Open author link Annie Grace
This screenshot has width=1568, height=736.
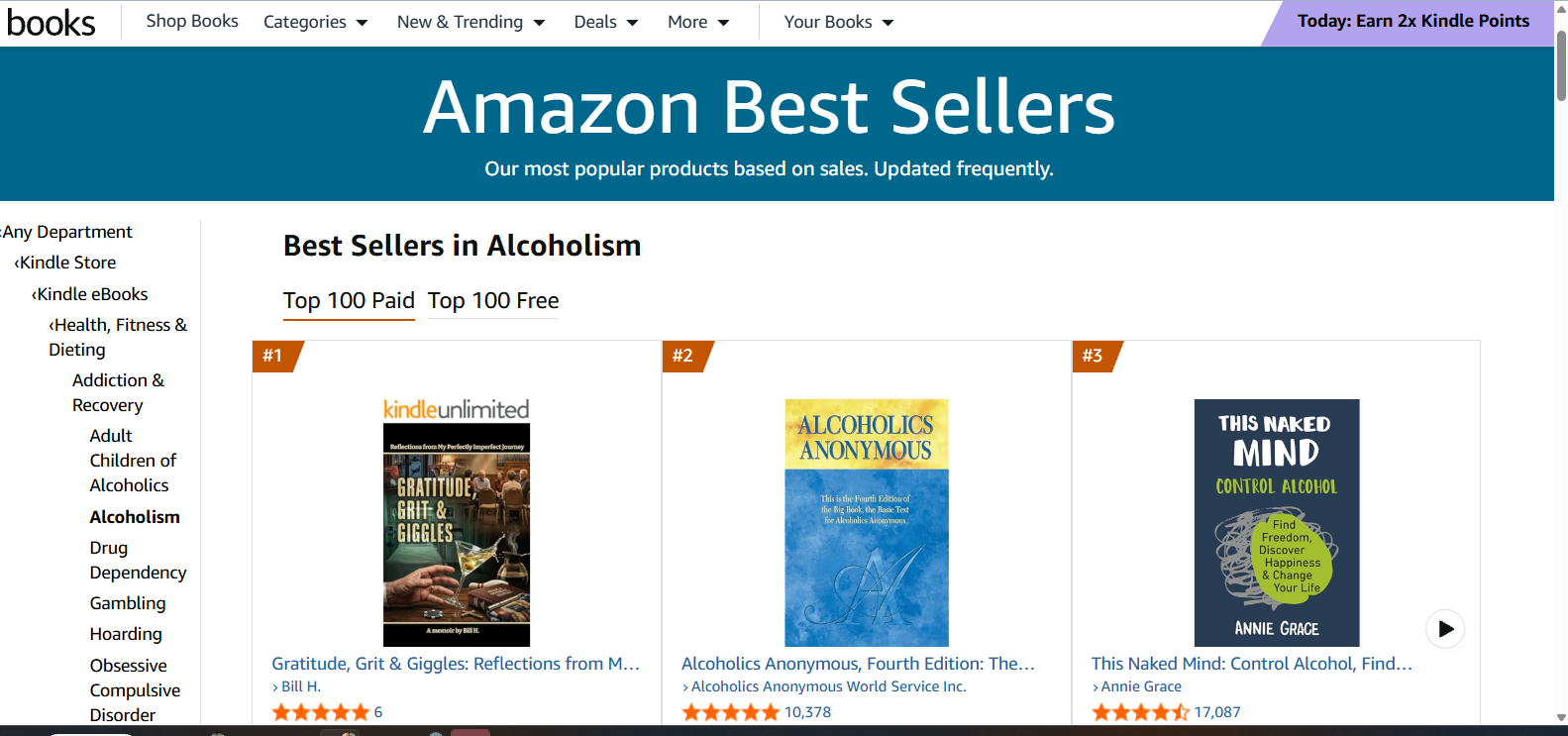coord(1141,686)
